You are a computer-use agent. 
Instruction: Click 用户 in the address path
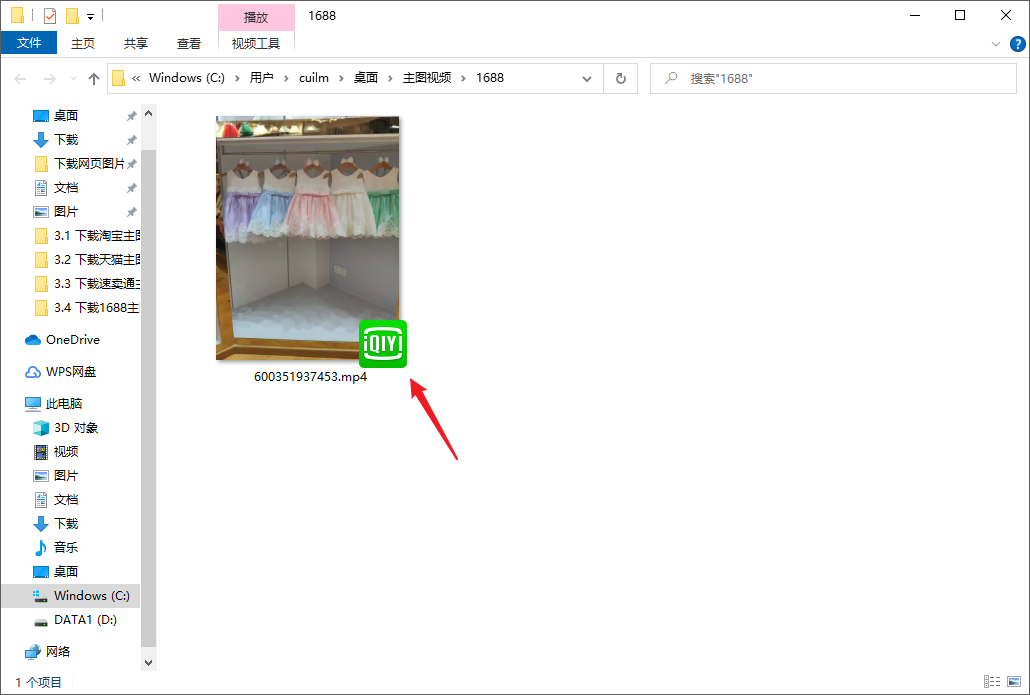coord(261,78)
